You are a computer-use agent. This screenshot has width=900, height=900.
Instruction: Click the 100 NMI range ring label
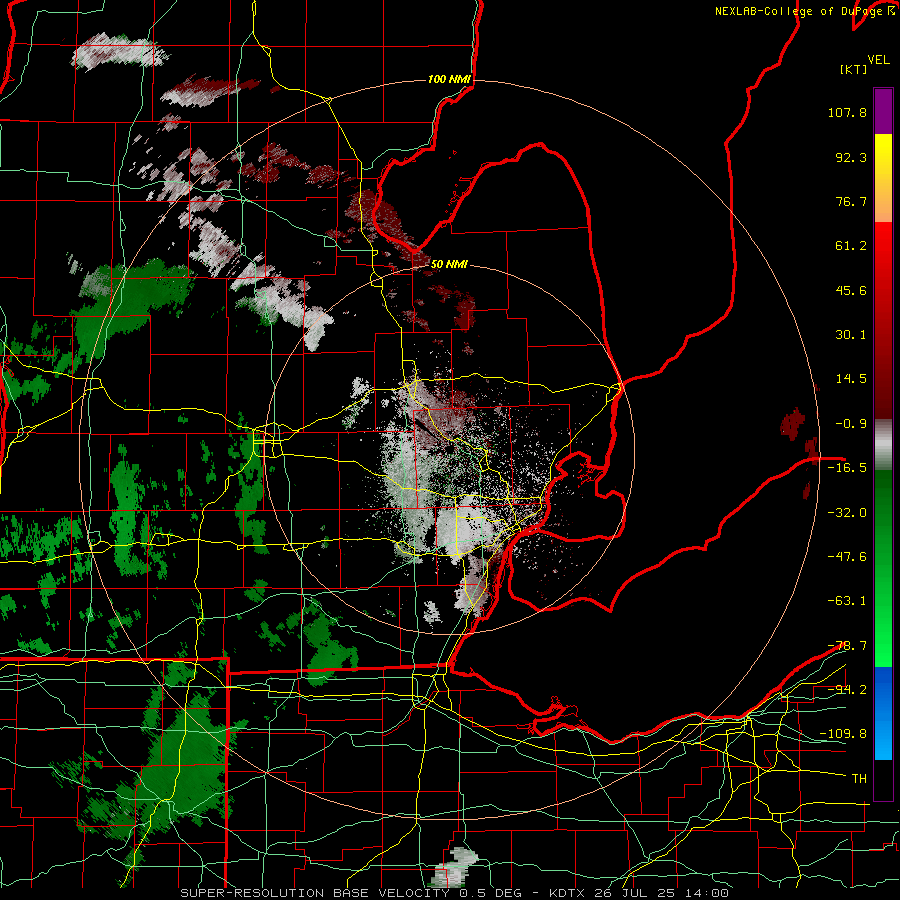[449, 79]
